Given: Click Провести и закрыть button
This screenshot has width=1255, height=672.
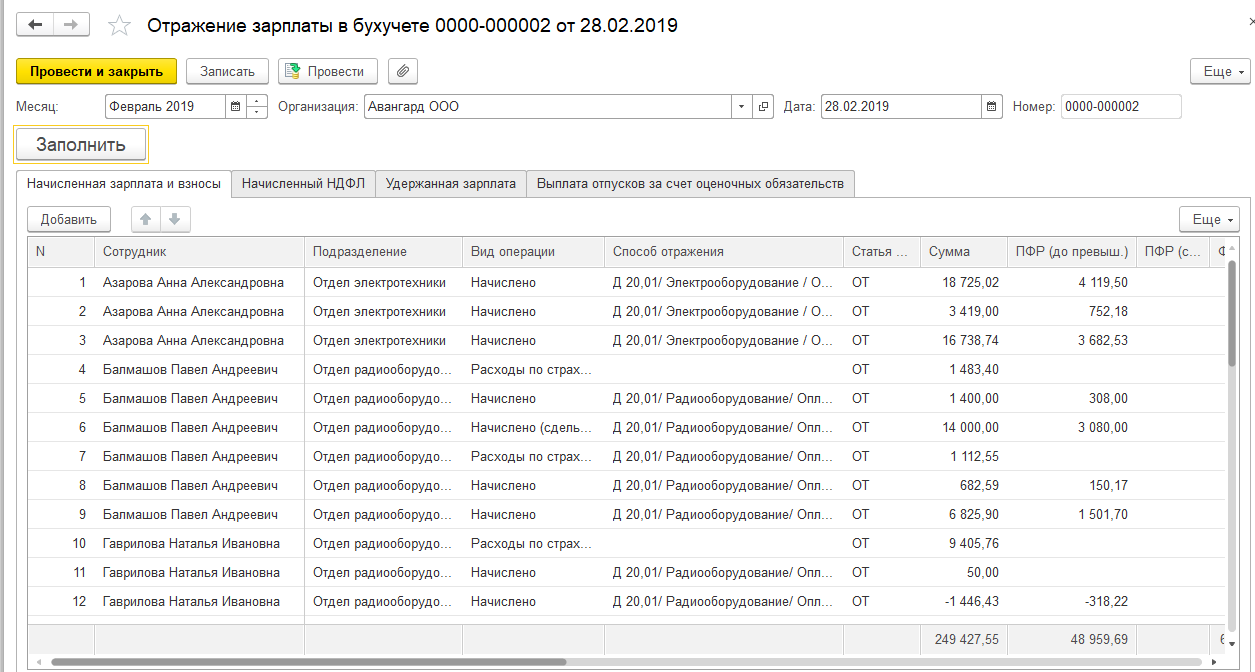Looking at the screenshot, I should coord(96,71).
